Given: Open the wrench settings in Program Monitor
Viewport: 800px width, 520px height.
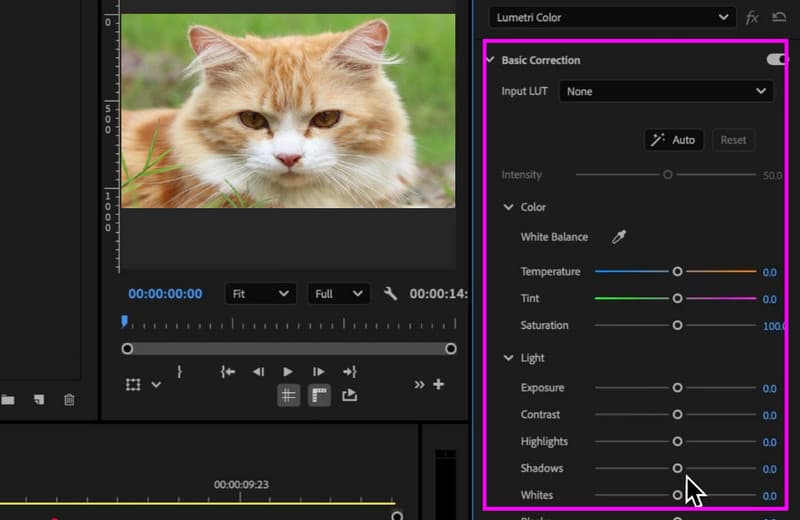Looking at the screenshot, I should [390, 293].
